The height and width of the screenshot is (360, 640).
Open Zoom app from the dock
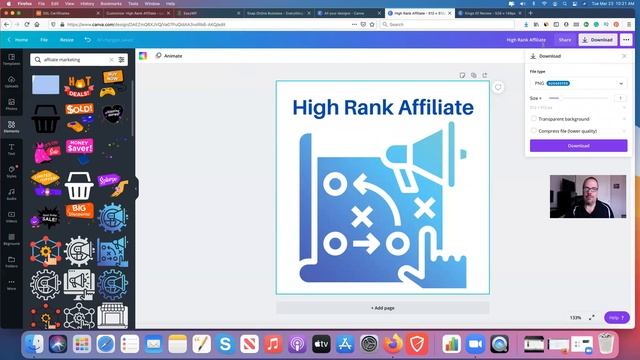click(476, 344)
